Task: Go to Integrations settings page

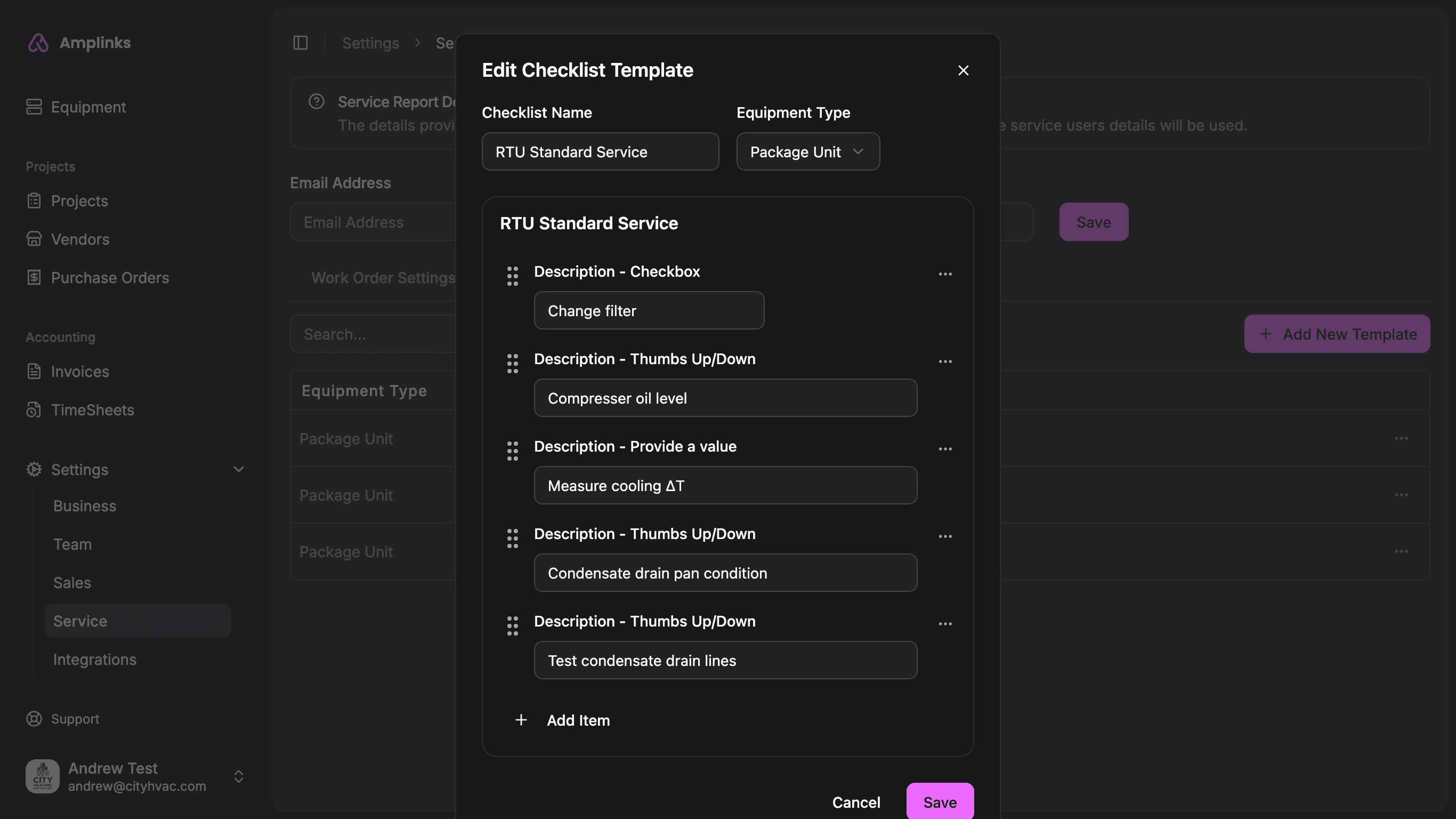Action: [x=94, y=660]
